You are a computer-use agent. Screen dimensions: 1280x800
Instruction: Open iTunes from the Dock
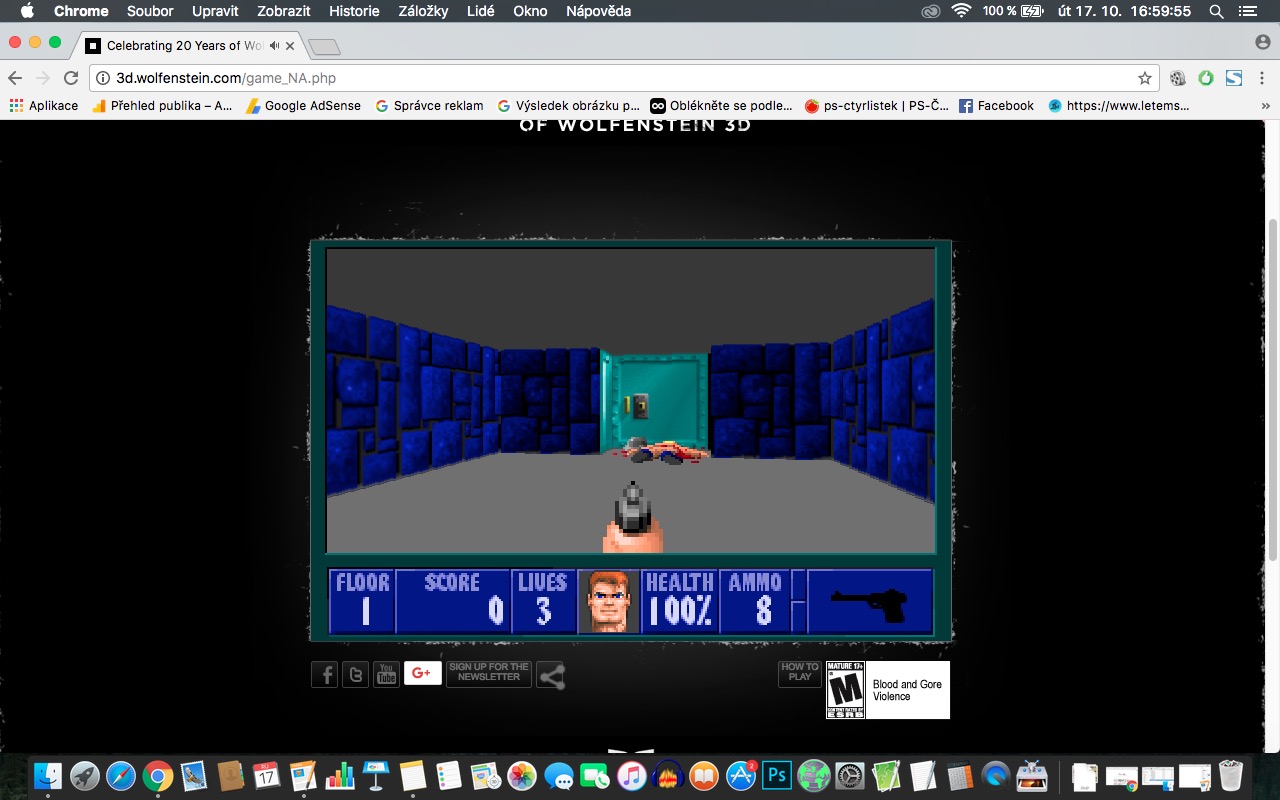[x=631, y=775]
